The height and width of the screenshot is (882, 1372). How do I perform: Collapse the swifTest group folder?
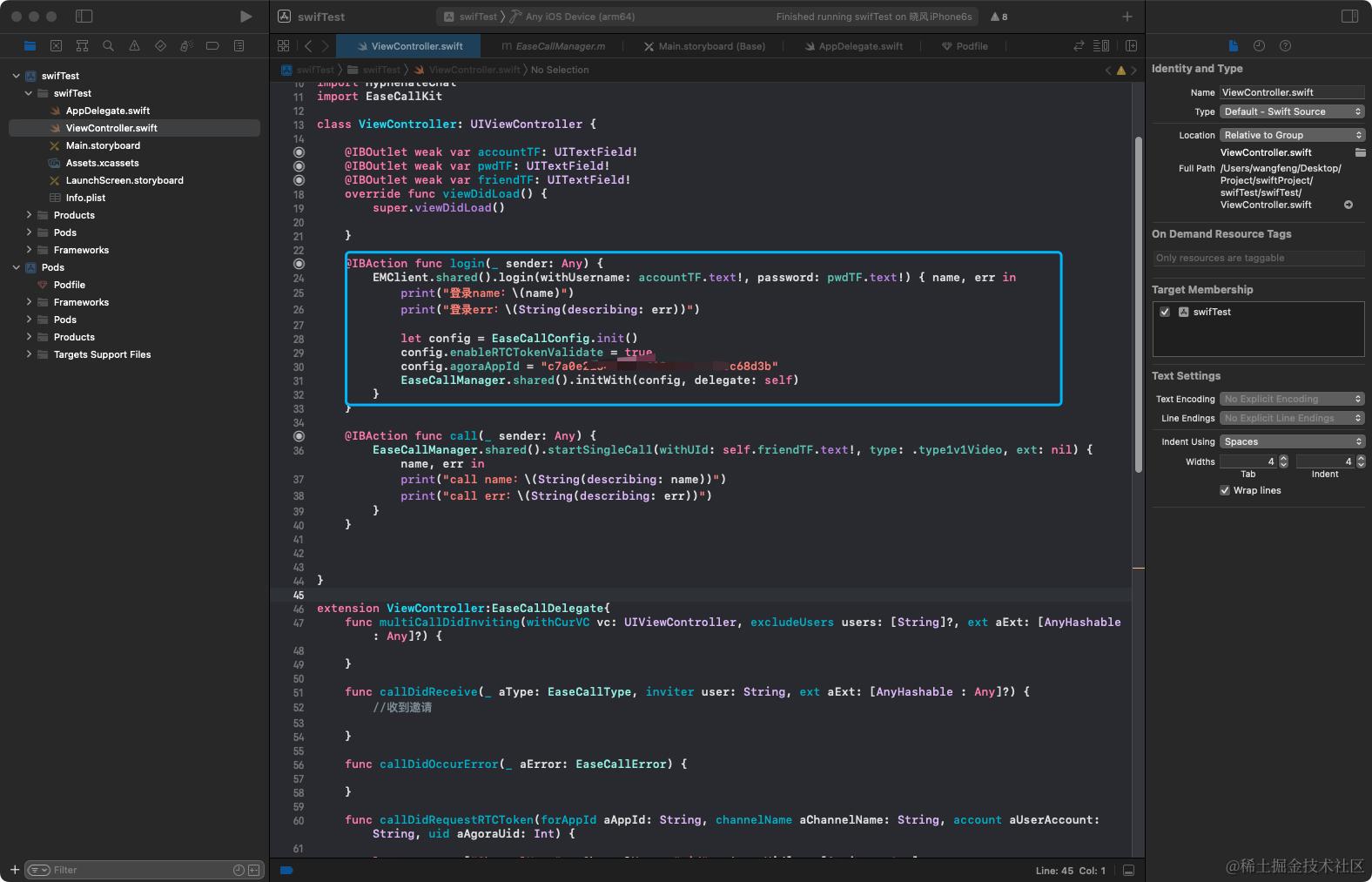29,93
